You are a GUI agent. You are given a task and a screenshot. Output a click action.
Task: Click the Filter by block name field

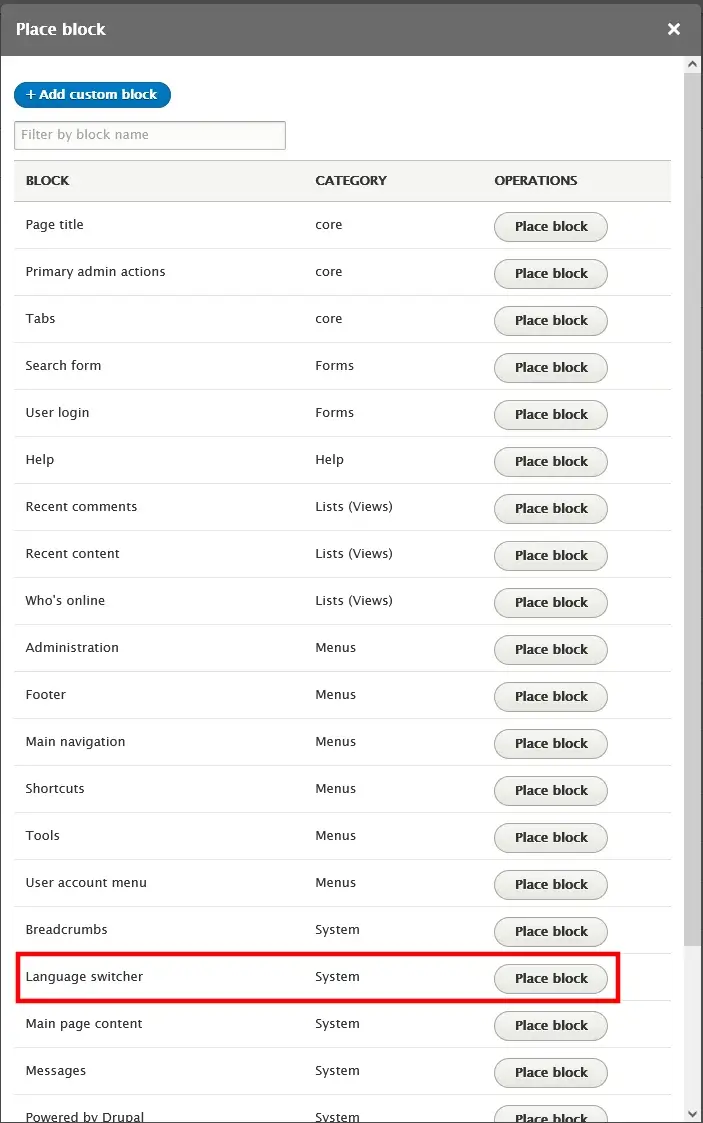(150, 135)
